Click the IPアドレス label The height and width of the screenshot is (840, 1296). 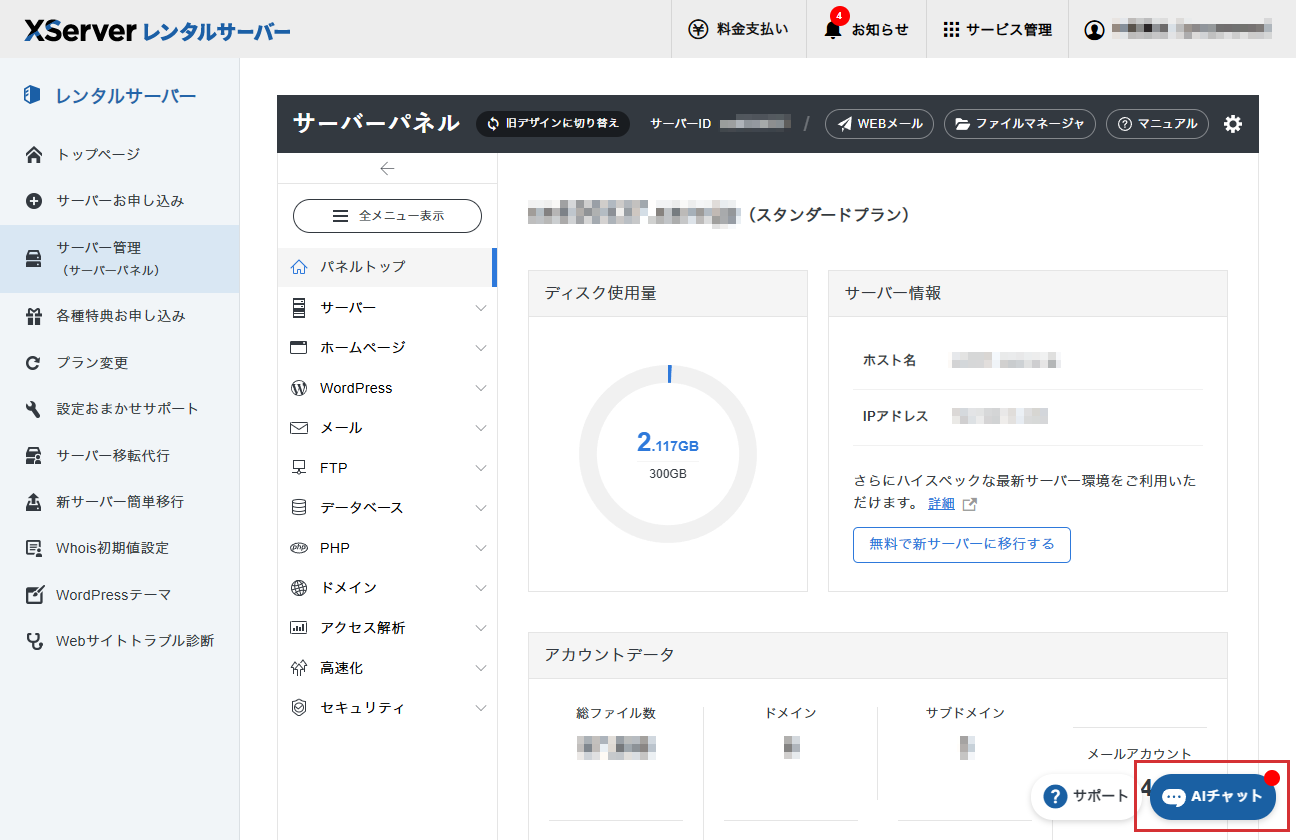(896, 416)
